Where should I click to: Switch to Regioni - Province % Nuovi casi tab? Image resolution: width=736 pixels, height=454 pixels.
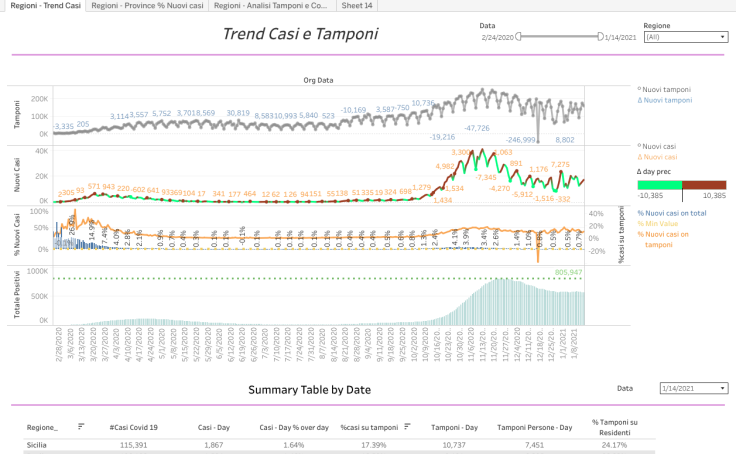pos(148,6)
